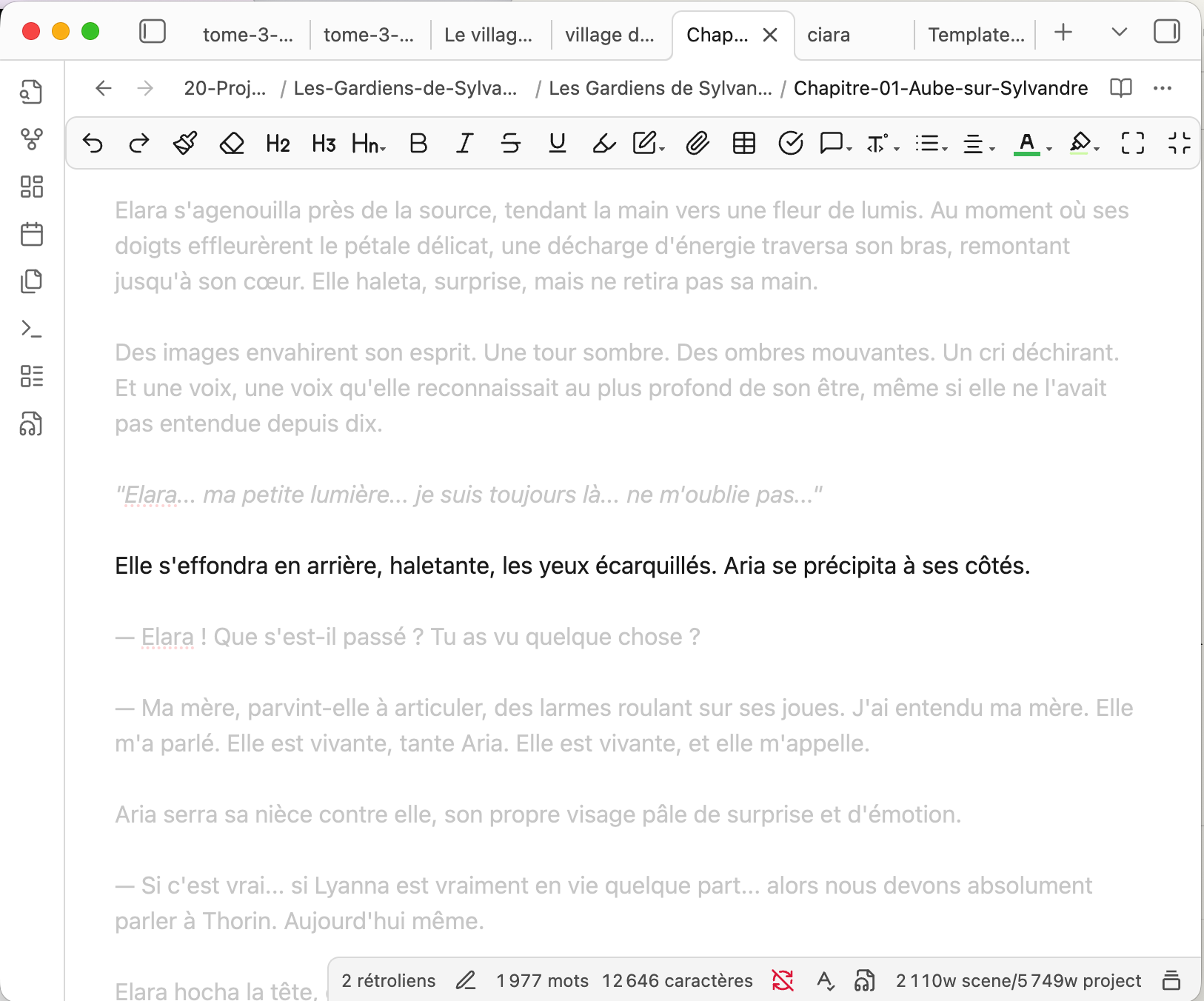Click the 2 rétroliens backlinks button

[x=389, y=980]
